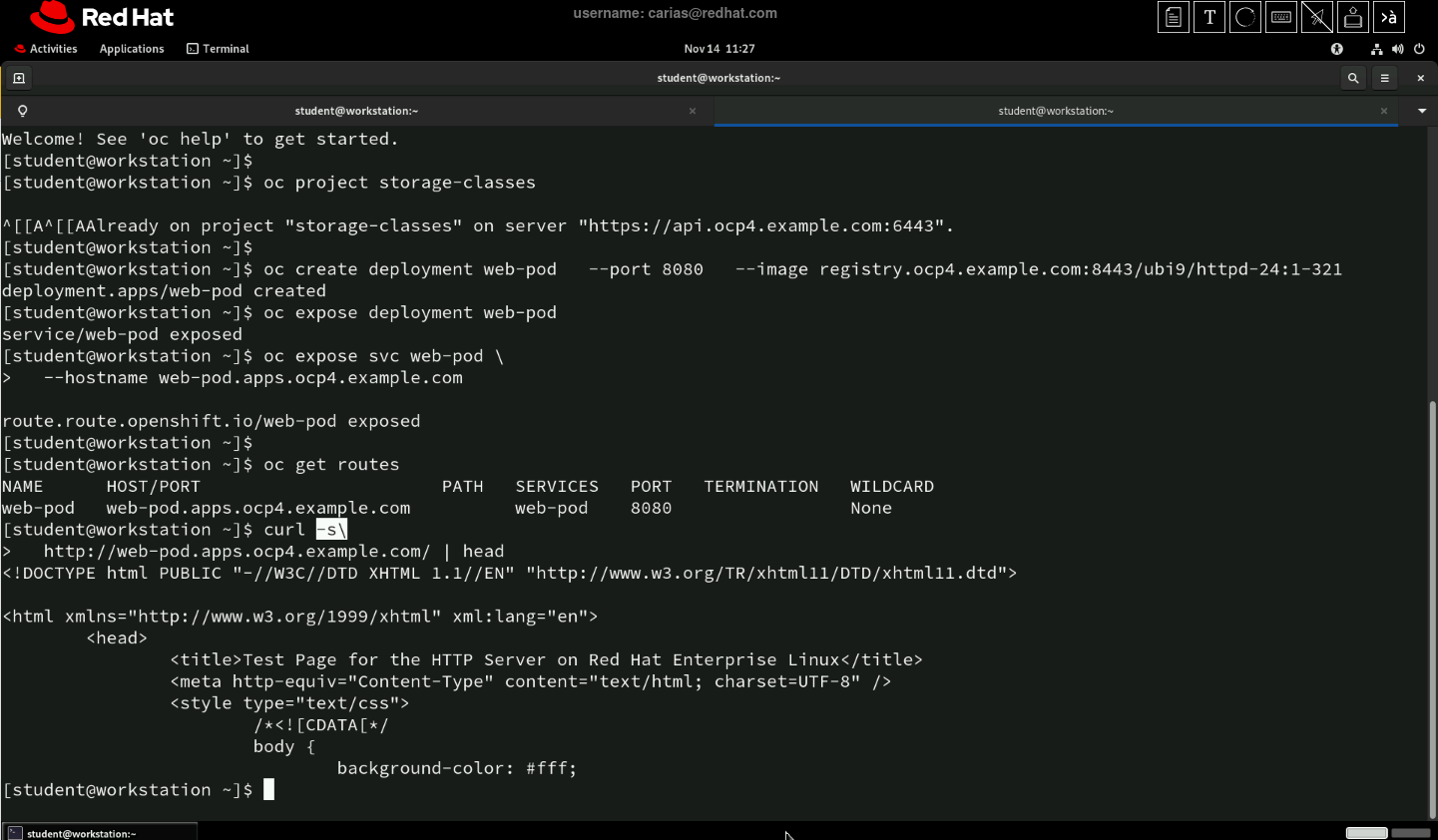Open the Terminal app menu in top bar

click(218, 49)
